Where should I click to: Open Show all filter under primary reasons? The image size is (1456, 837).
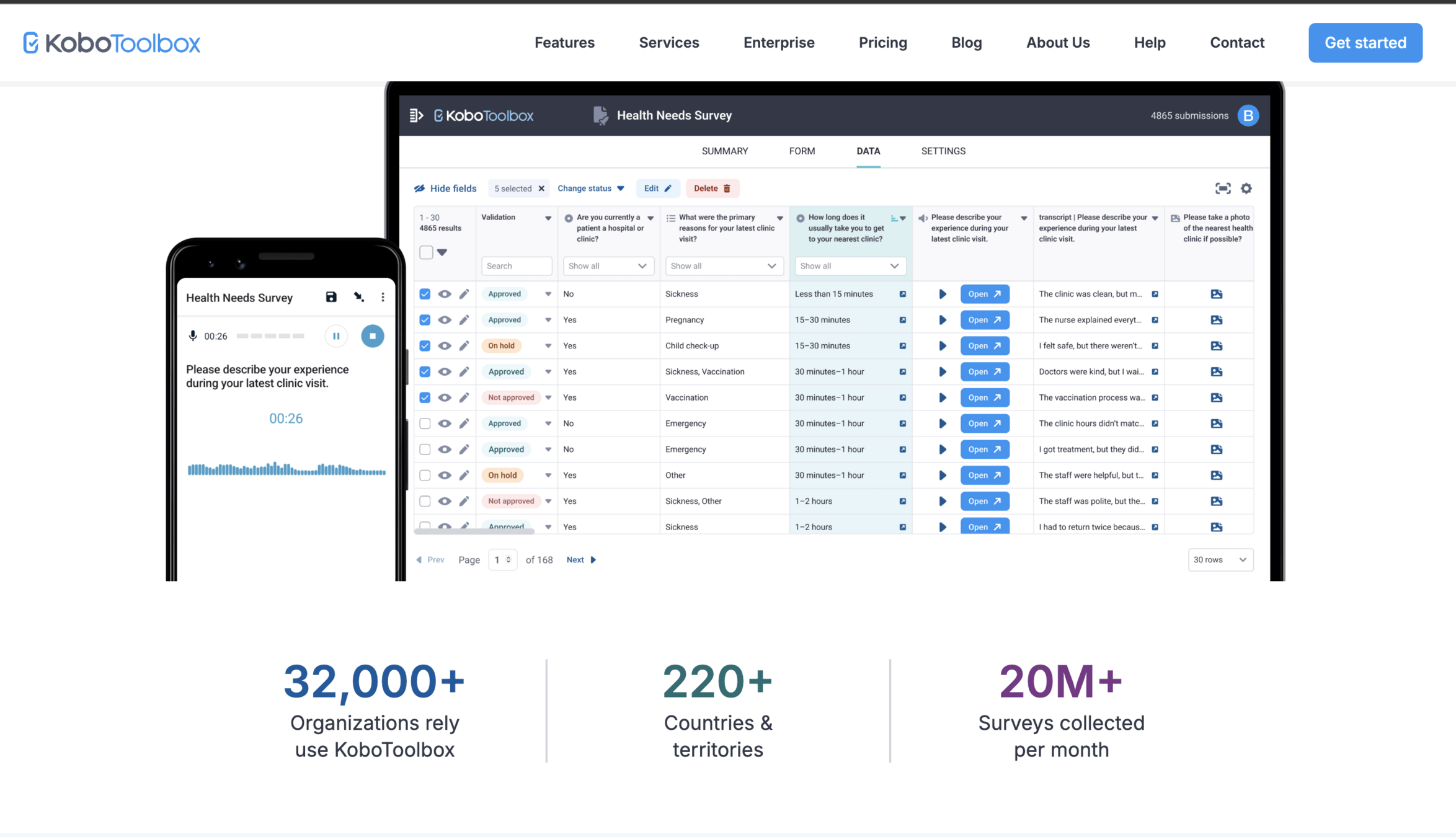coord(723,266)
